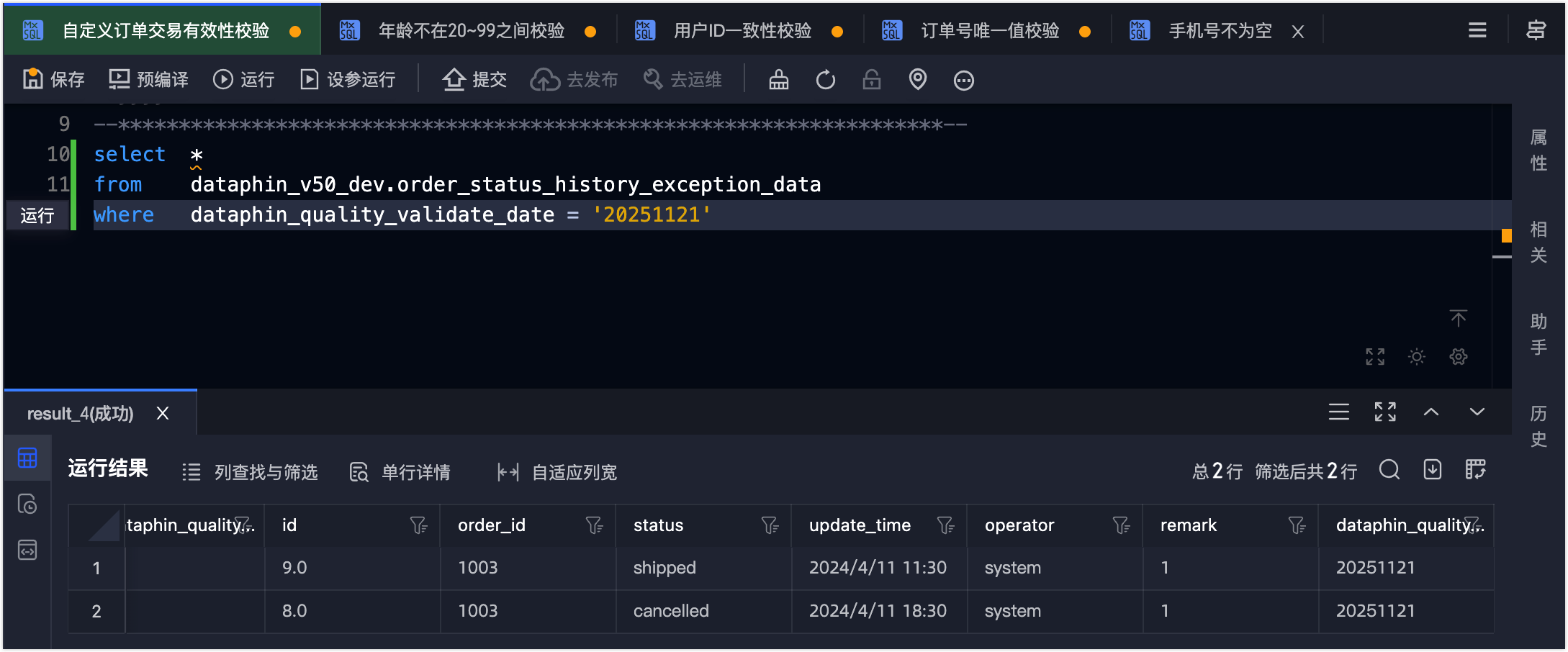1568x652 pixels.
Task: Click the 预编译 precompile button
Action: click(x=148, y=79)
